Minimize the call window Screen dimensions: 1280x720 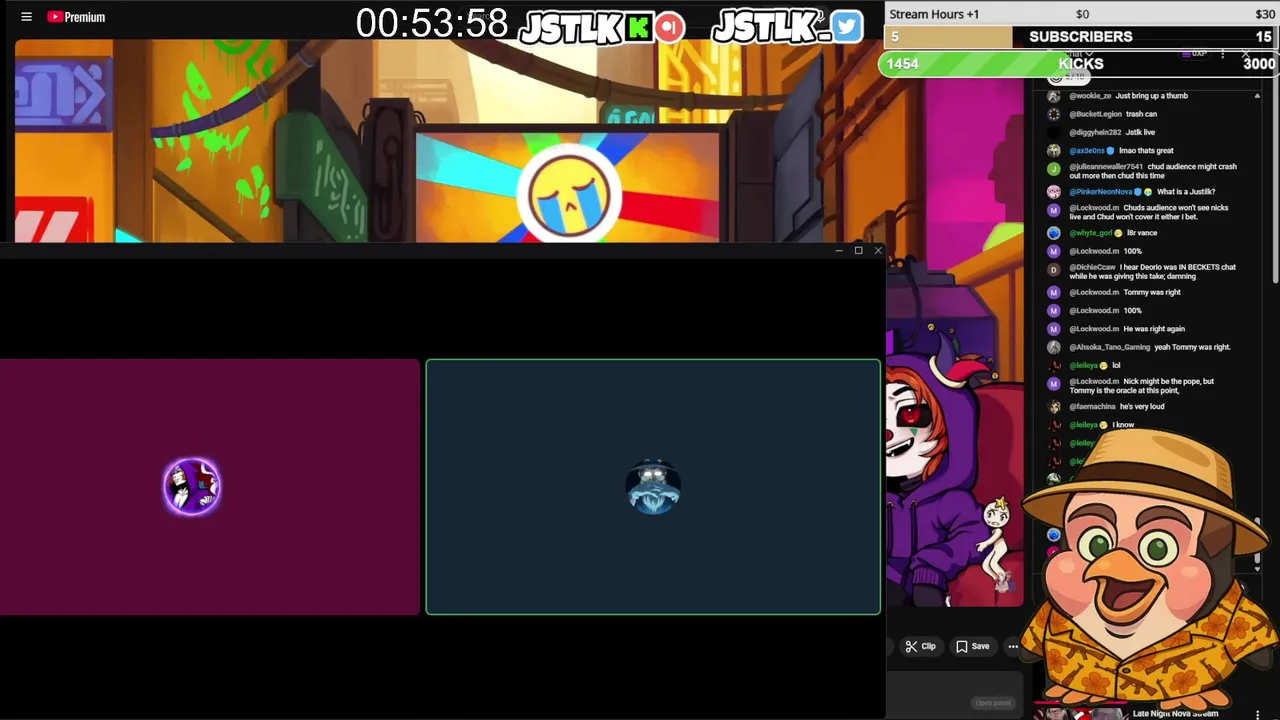(838, 250)
